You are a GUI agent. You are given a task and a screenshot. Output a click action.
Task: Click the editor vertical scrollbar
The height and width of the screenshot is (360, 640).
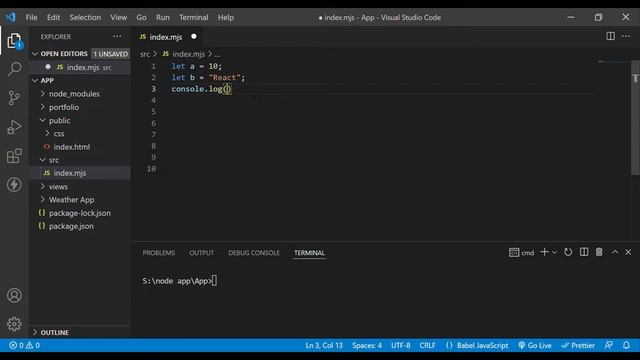click(636, 118)
